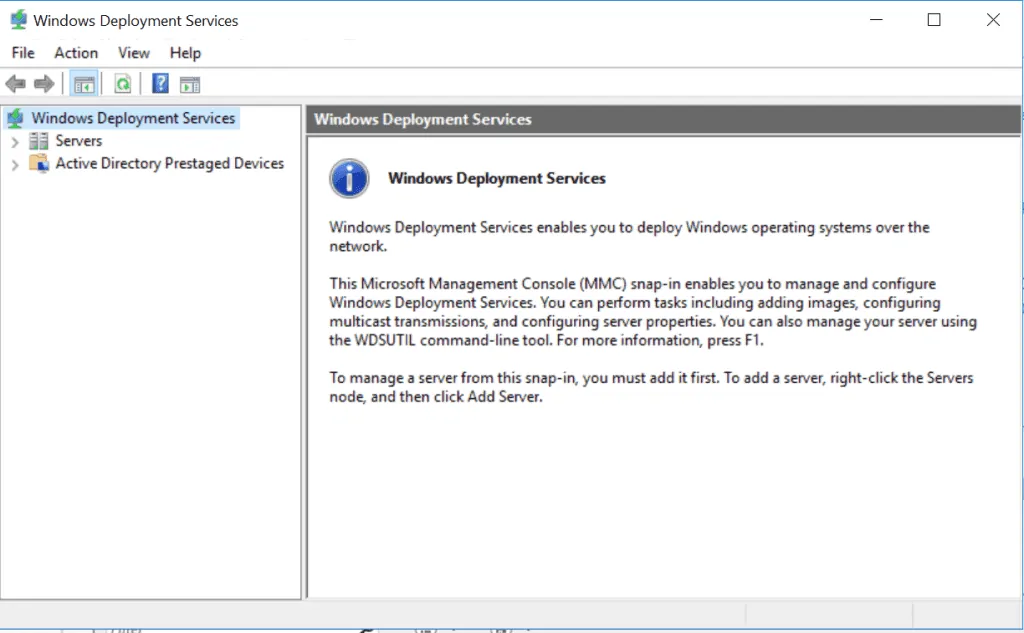The height and width of the screenshot is (633, 1024).
Task: Open the Action menu
Action: pos(75,52)
